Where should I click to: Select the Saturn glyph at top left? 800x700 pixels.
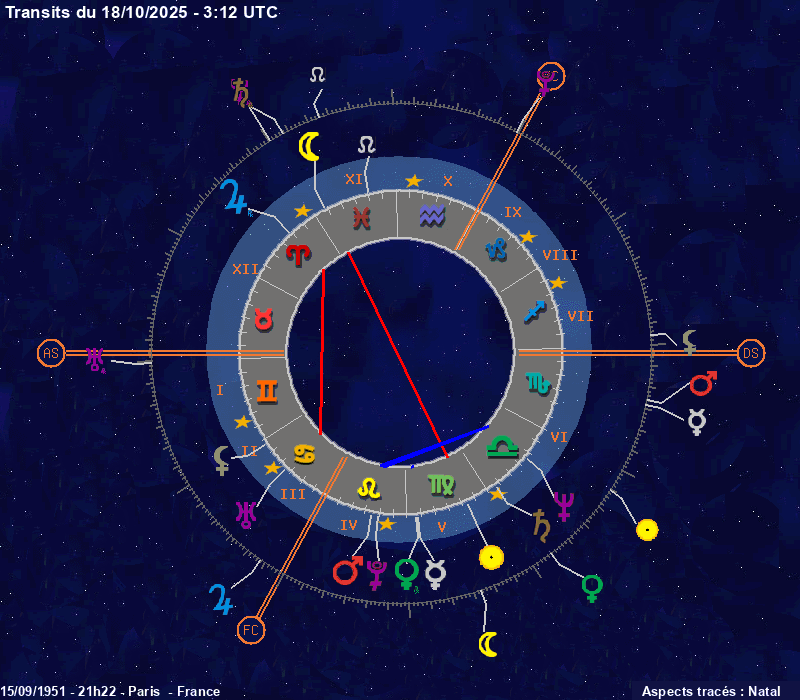click(x=240, y=92)
